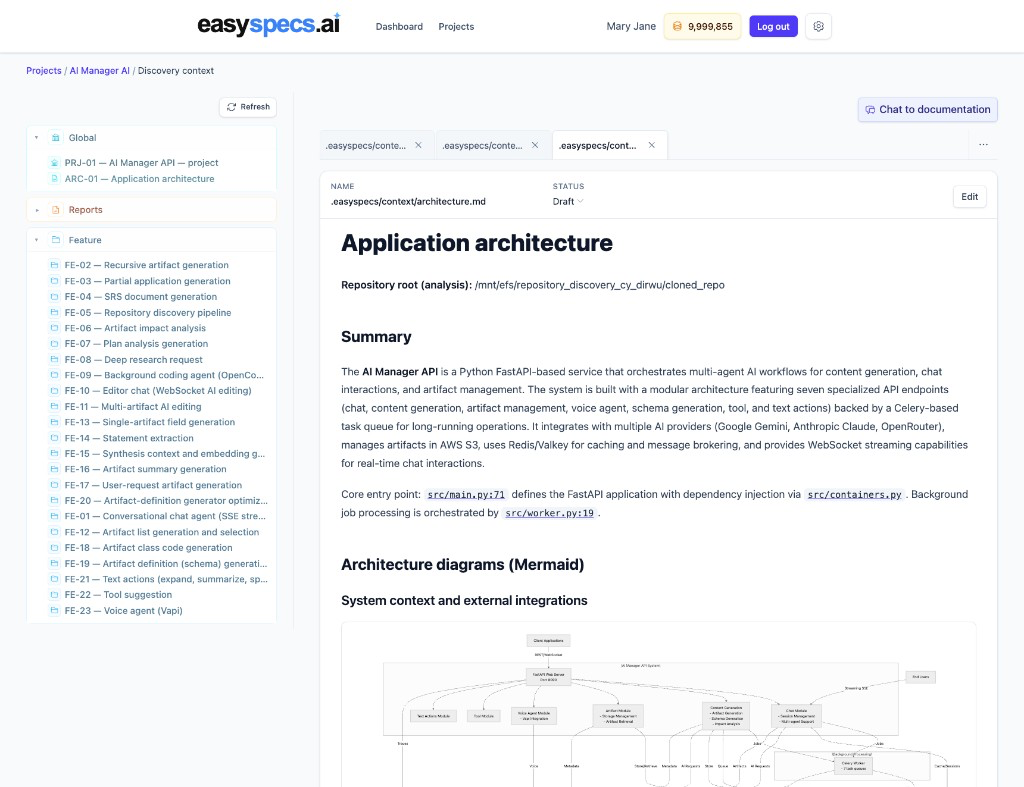The height and width of the screenshot is (787, 1024).
Task: Click the FE-22 Tool suggestion icon
Action: pyautogui.click(x=54, y=594)
